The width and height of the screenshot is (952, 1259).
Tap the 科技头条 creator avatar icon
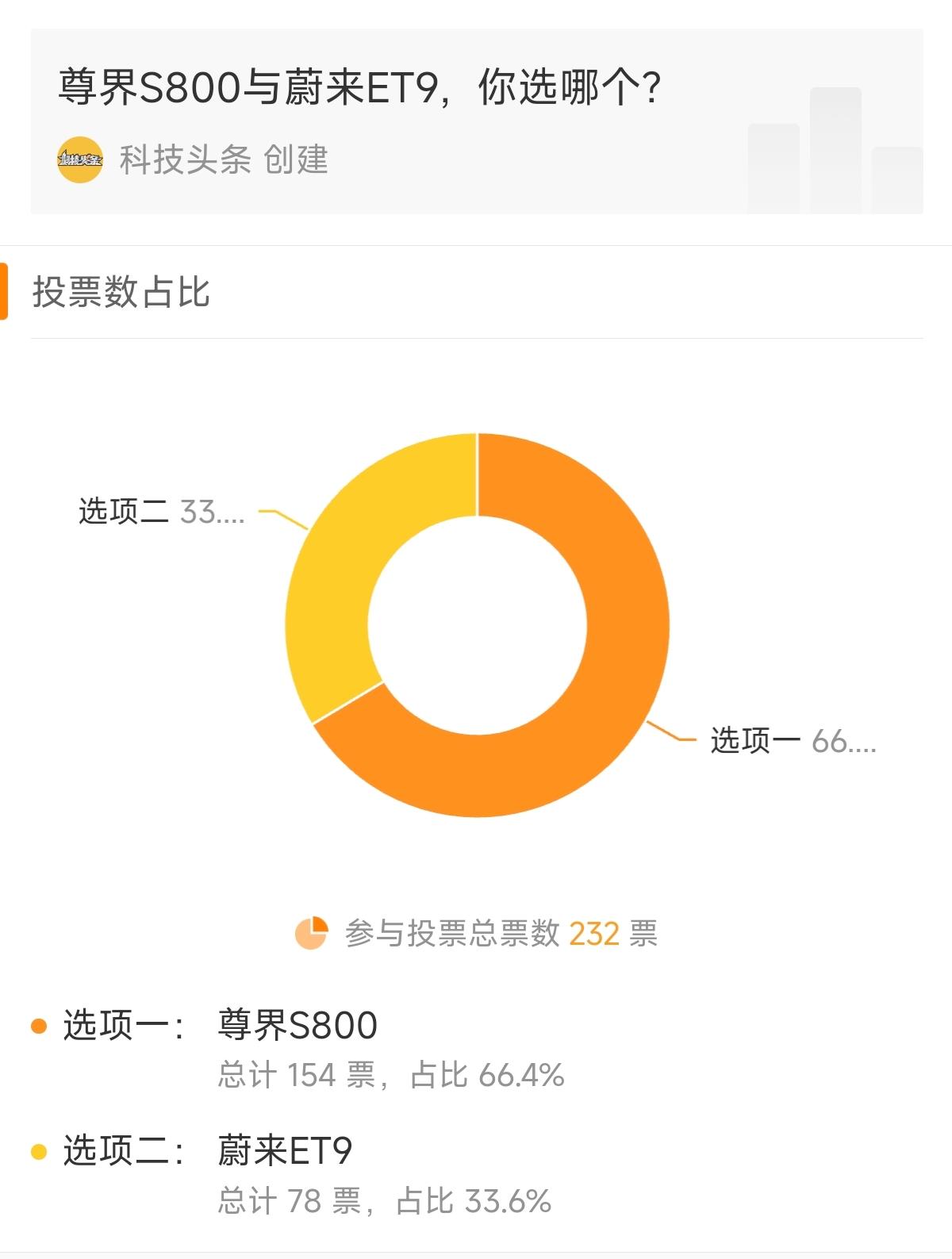point(80,160)
